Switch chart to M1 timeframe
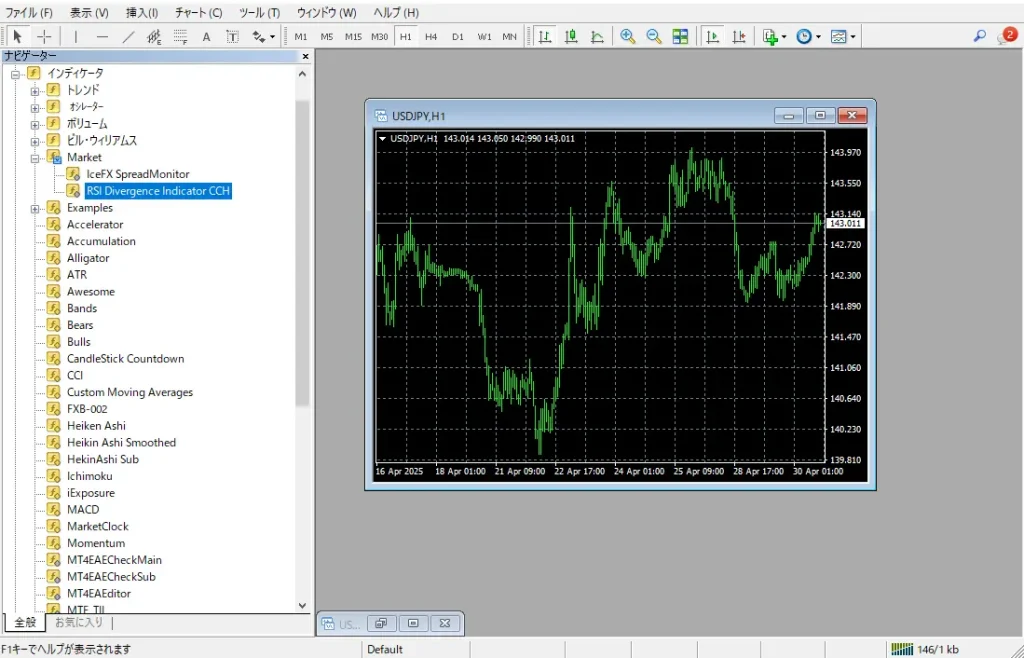 [x=300, y=37]
